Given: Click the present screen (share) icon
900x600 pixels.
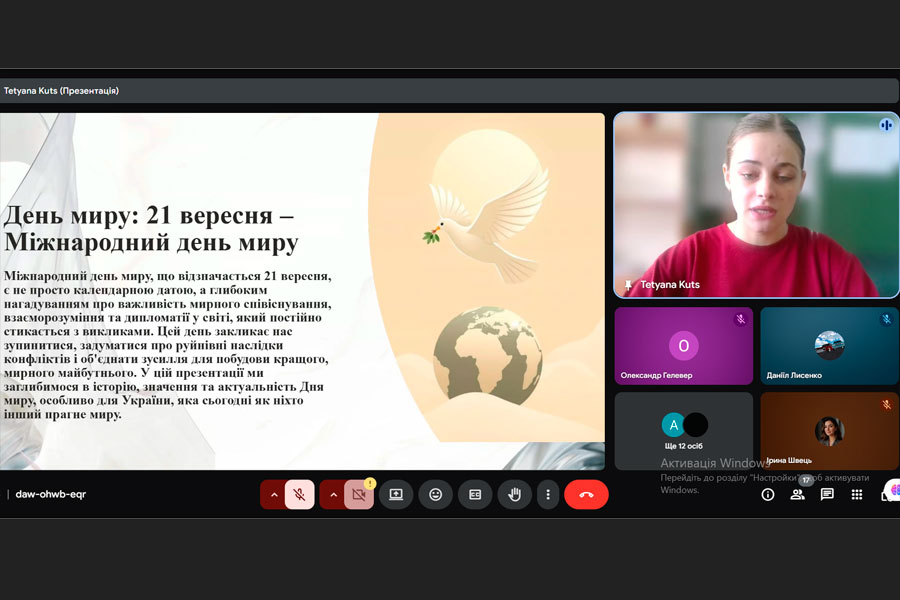Looking at the screenshot, I should click(x=396, y=494).
